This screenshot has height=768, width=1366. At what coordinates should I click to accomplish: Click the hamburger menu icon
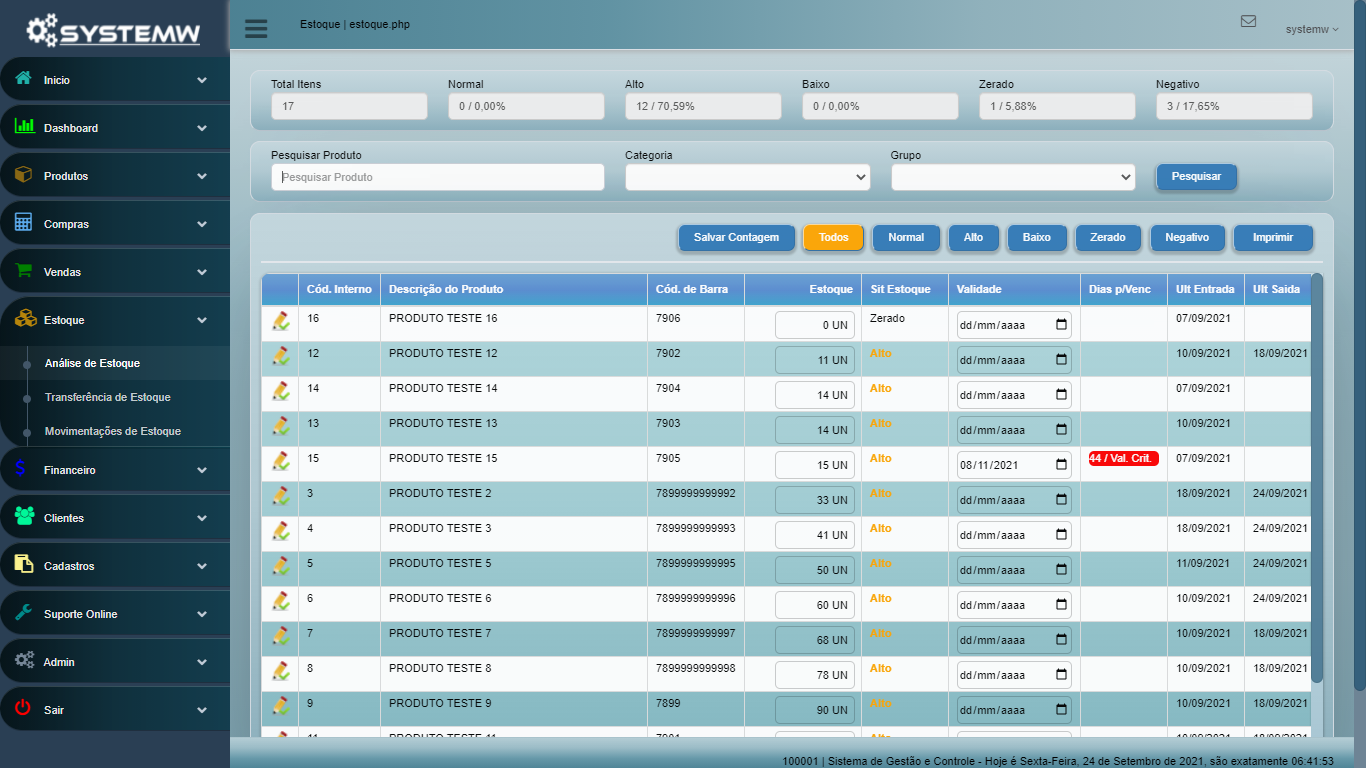coord(256,28)
